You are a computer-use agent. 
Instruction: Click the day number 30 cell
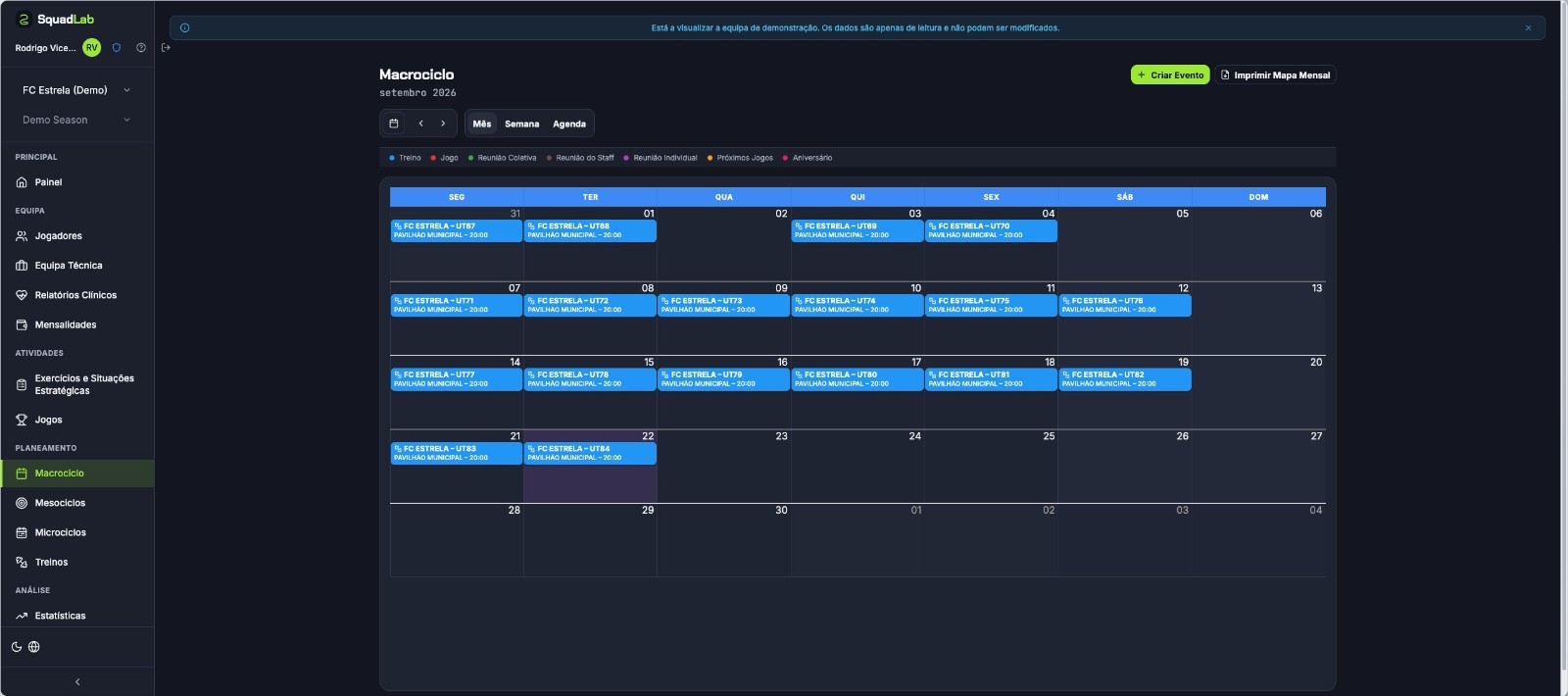(x=723, y=539)
